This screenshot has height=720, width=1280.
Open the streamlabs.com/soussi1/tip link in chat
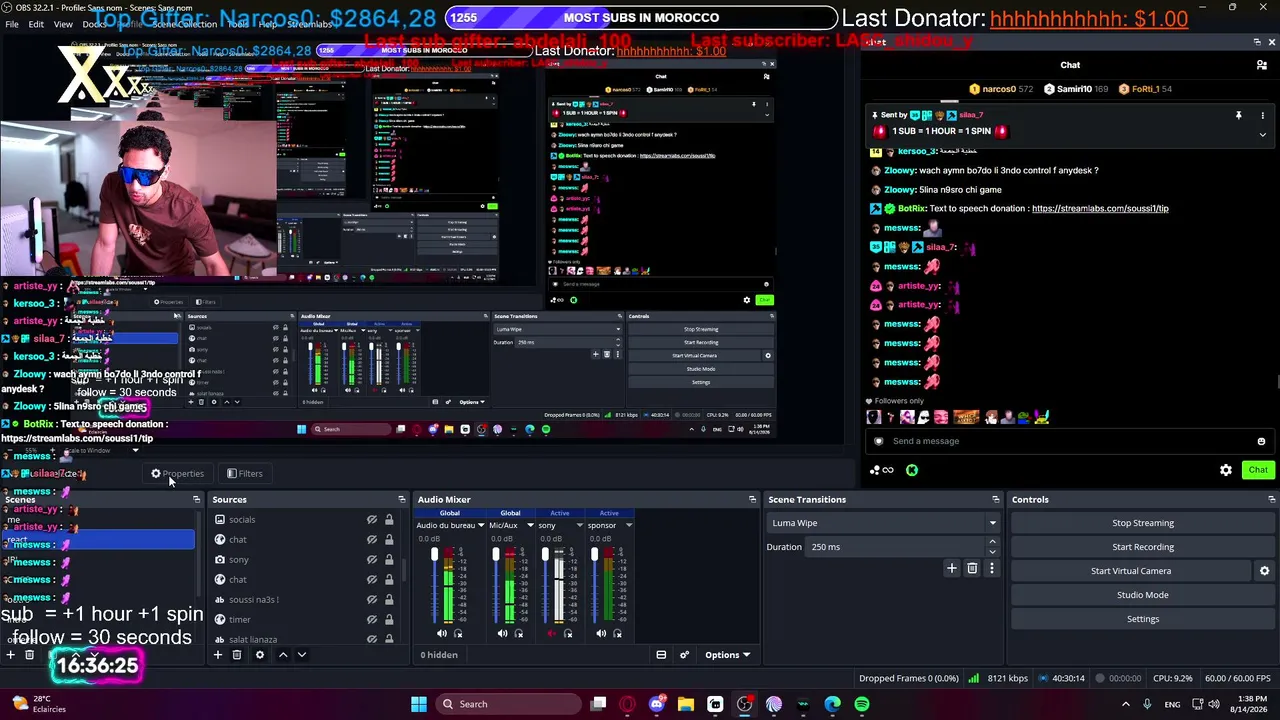click(1100, 209)
